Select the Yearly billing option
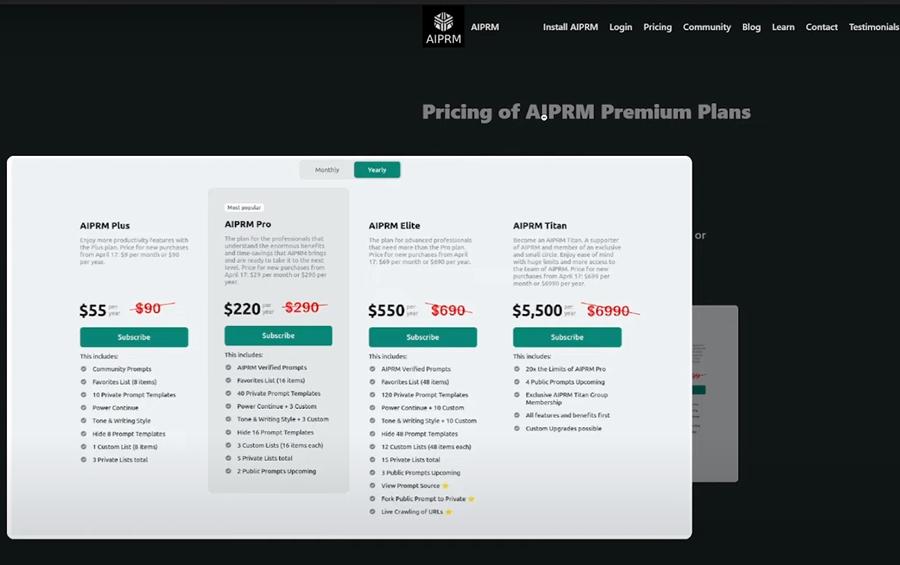This screenshot has width=900, height=565. coord(377,170)
